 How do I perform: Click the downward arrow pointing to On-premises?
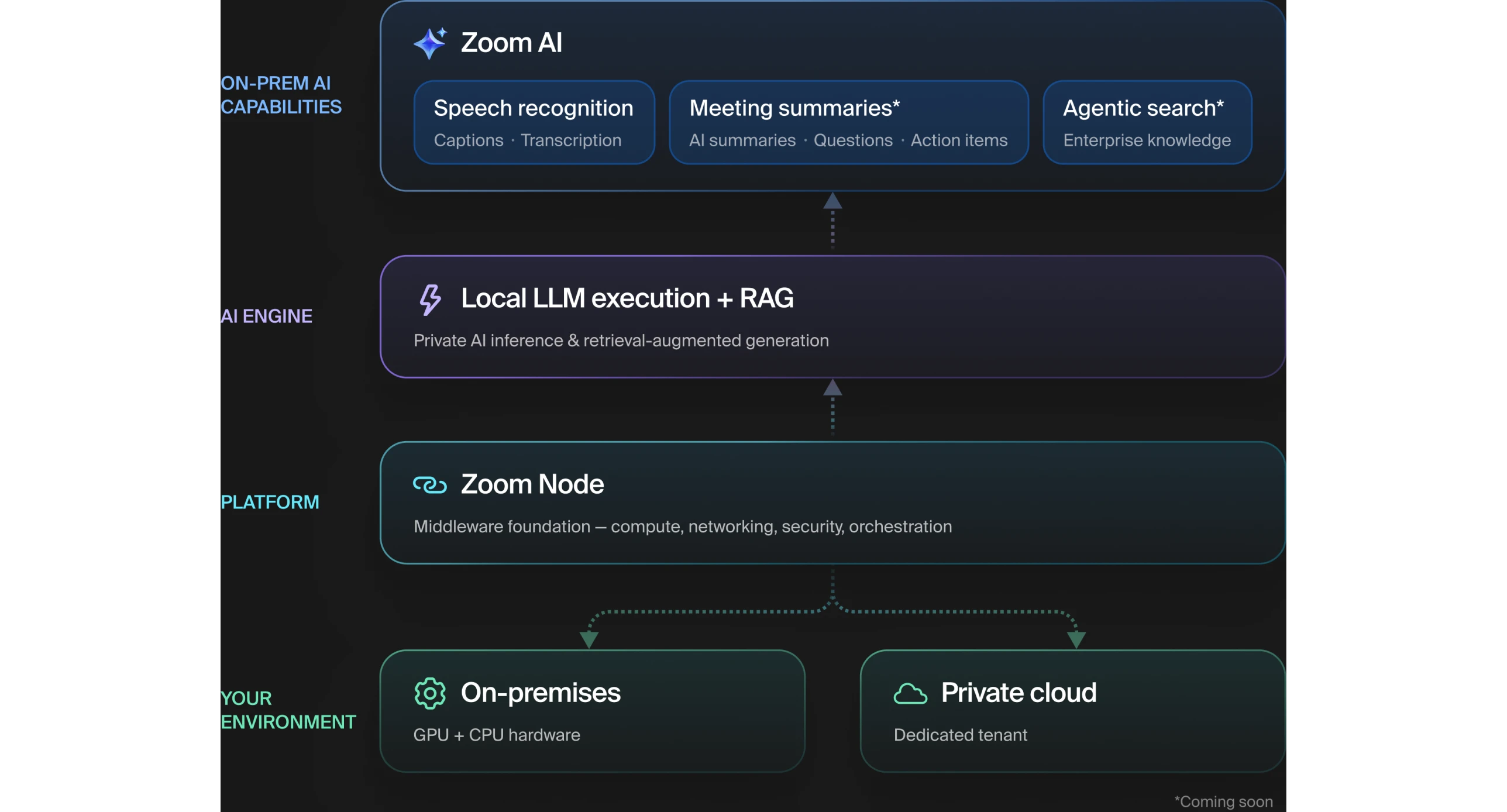click(589, 639)
